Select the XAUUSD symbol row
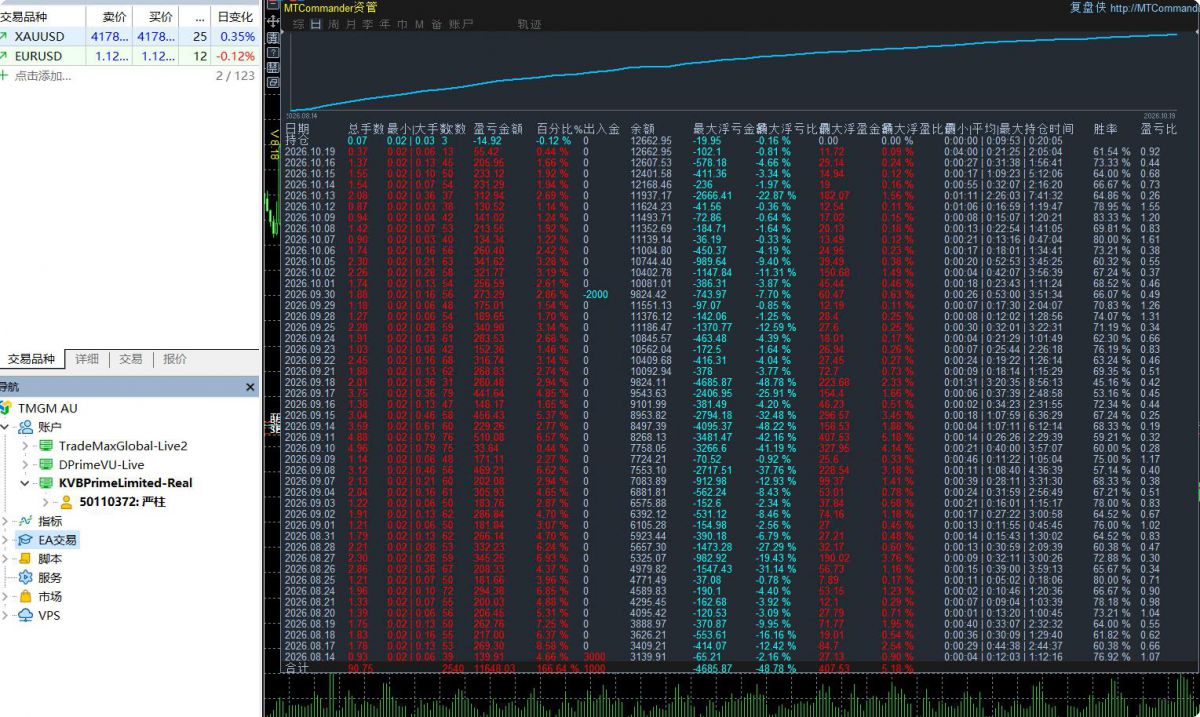The image size is (1200, 717). tap(129, 37)
